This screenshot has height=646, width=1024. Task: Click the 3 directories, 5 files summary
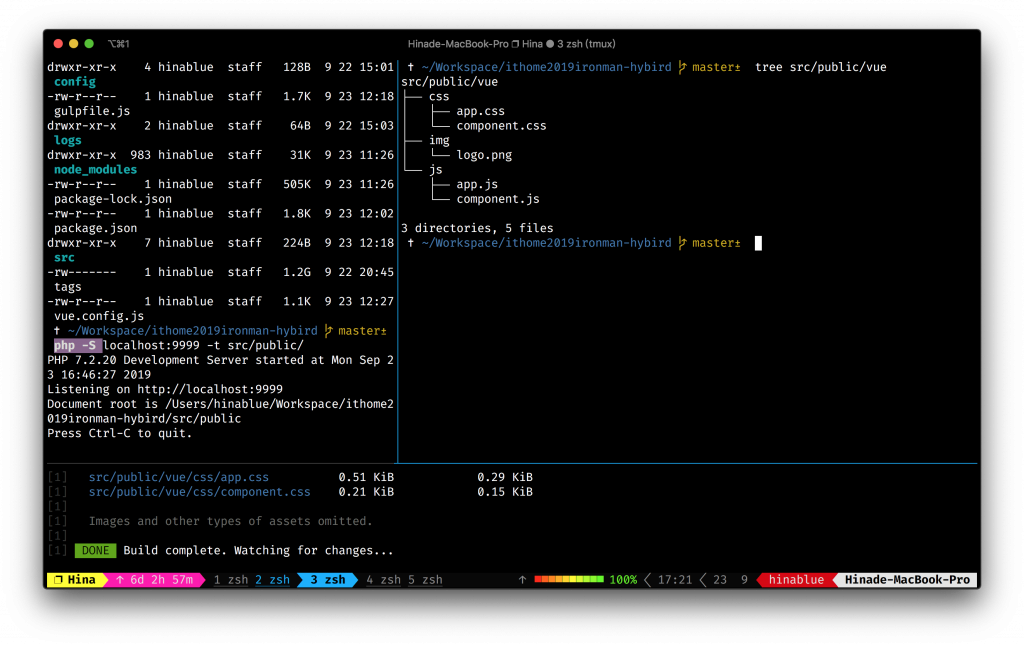pyautogui.click(x=477, y=229)
